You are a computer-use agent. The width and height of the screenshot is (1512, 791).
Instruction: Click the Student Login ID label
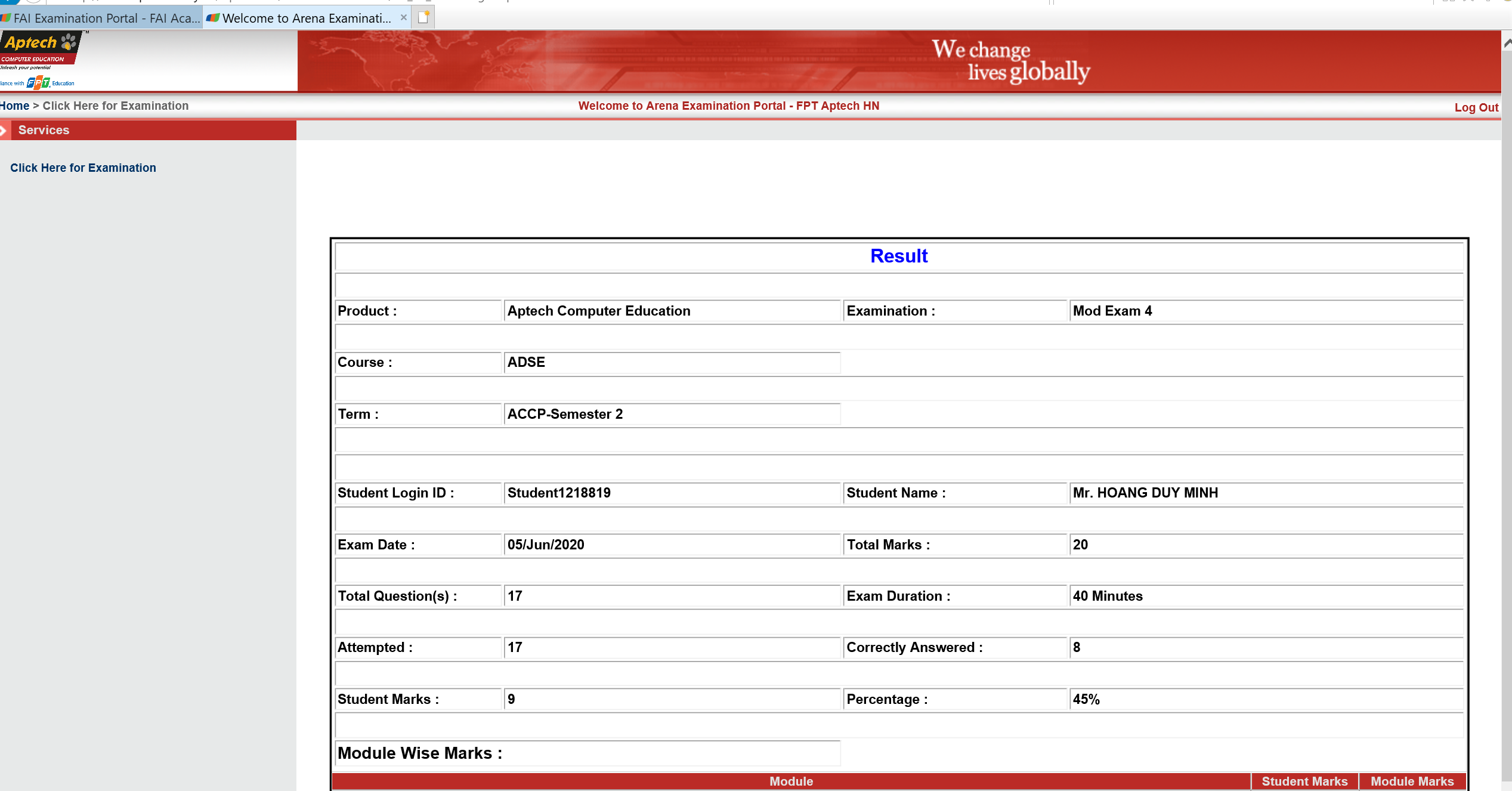coord(395,493)
